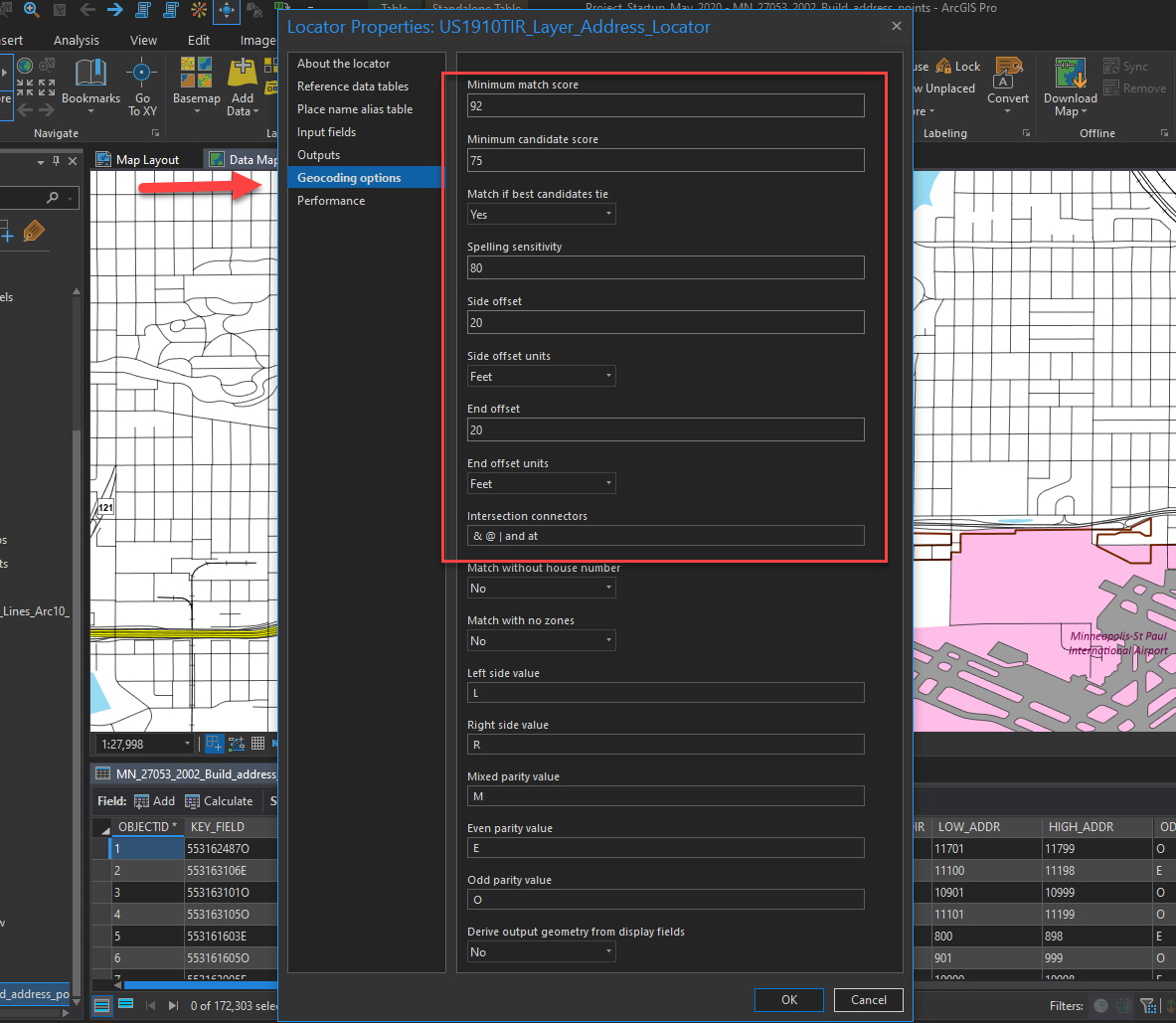1176x1023 pixels.
Task: Click the full extent globe icon
Action: [x=24, y=68]
